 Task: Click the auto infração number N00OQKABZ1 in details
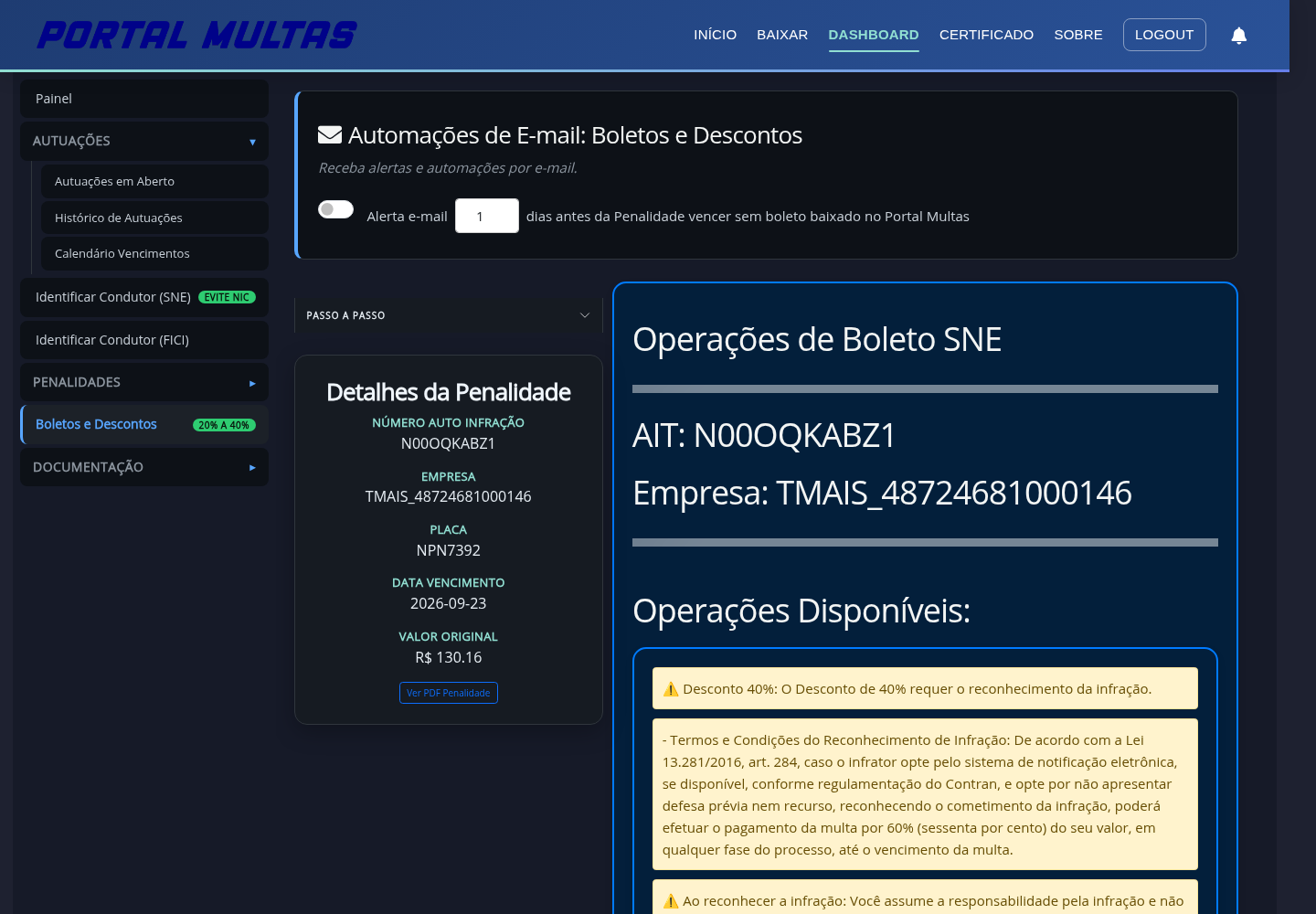[449, 443]
